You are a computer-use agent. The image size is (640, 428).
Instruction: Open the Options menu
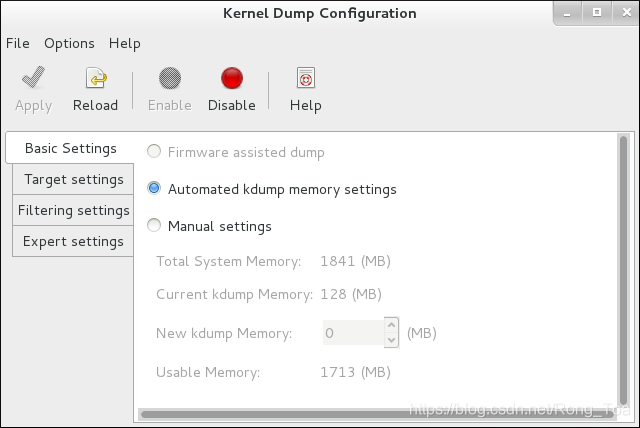(69, 43)
